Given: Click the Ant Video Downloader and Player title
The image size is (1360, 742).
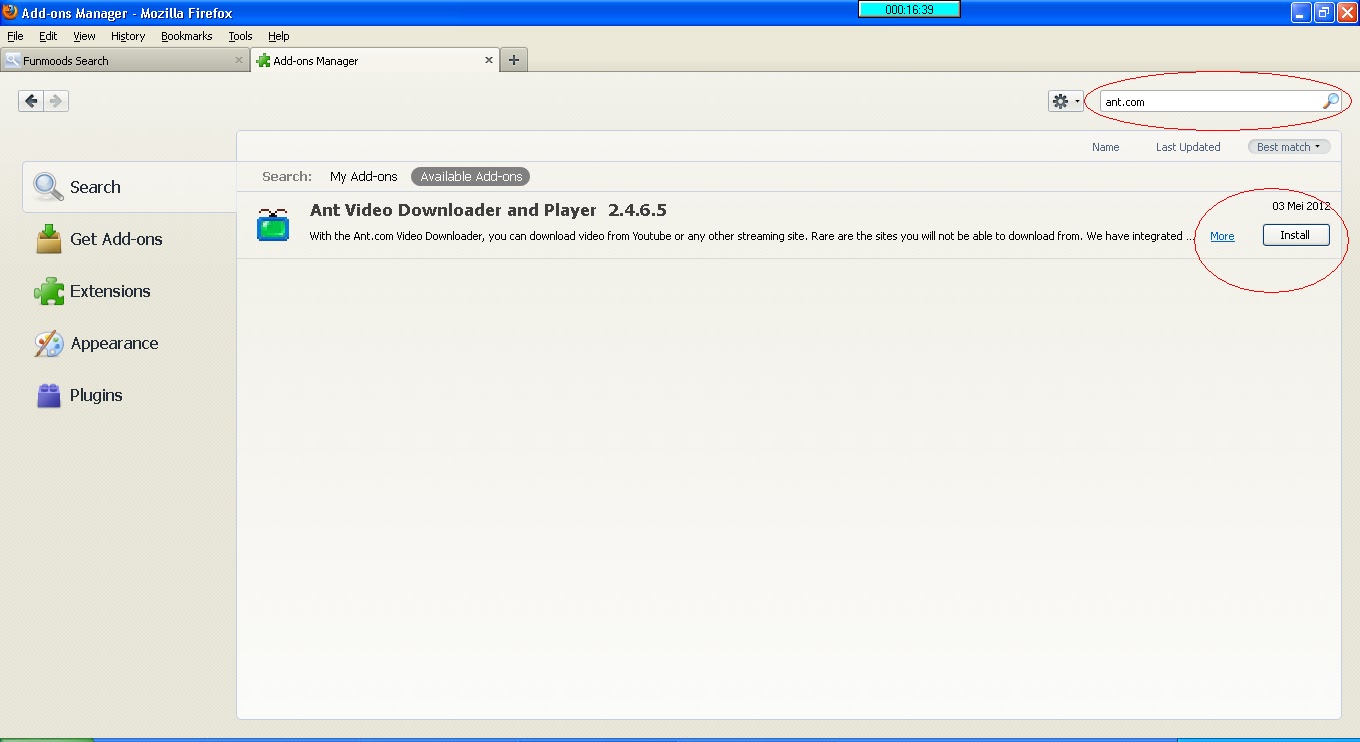Looking at the screenshot, I should [488, 210].
